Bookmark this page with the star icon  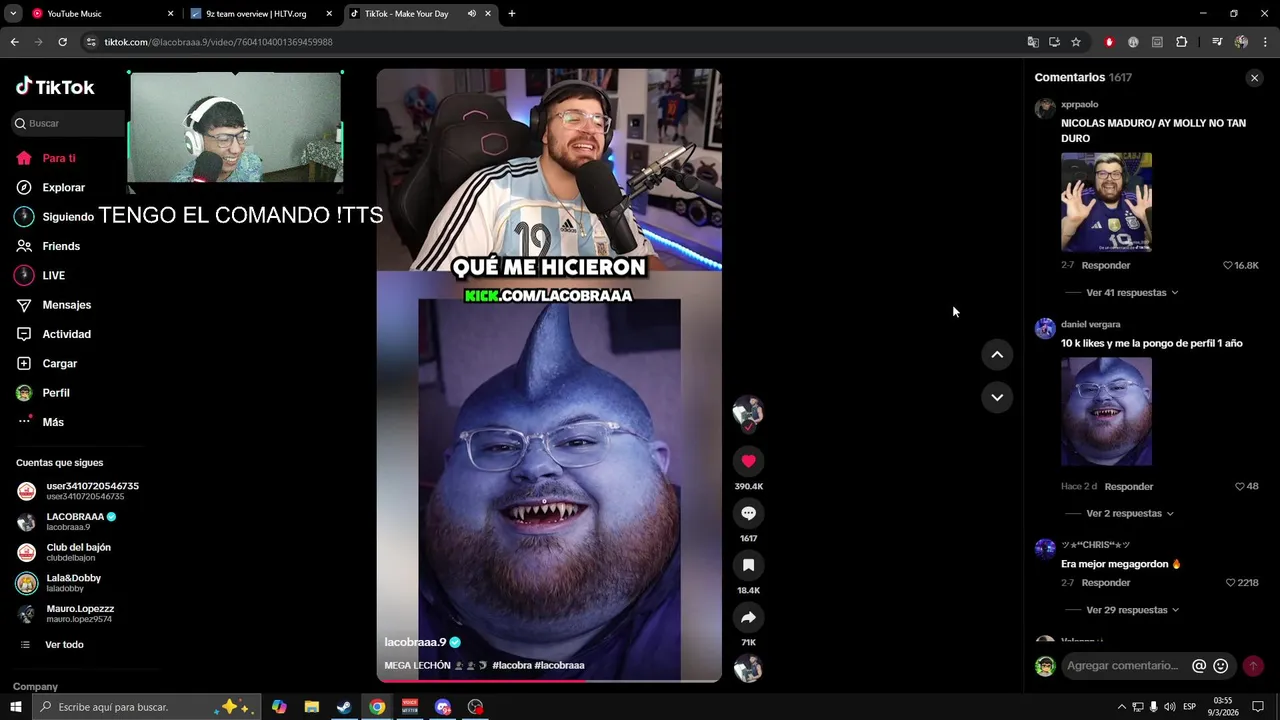pos(1076,42)
